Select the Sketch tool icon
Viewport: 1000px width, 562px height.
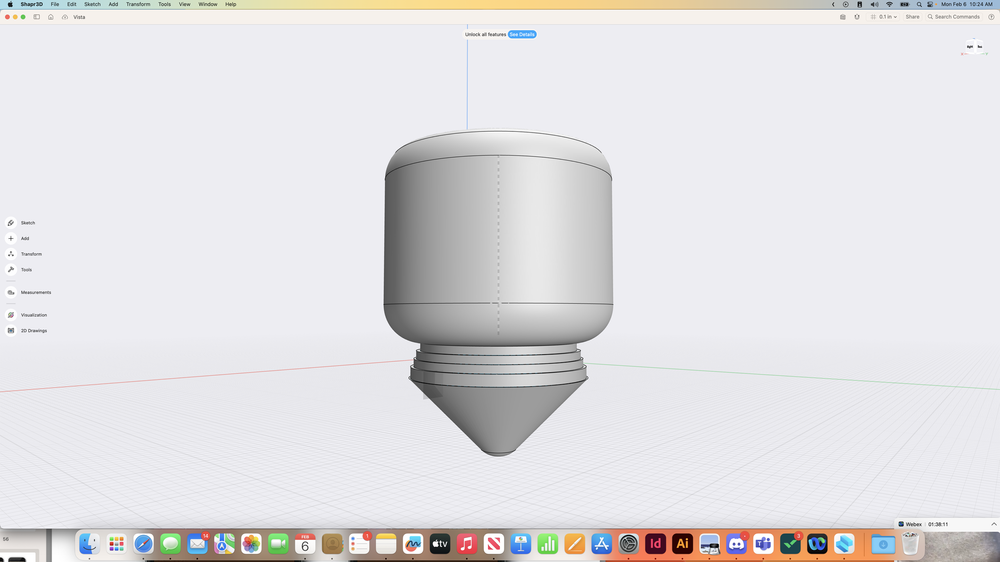[11, 223]
